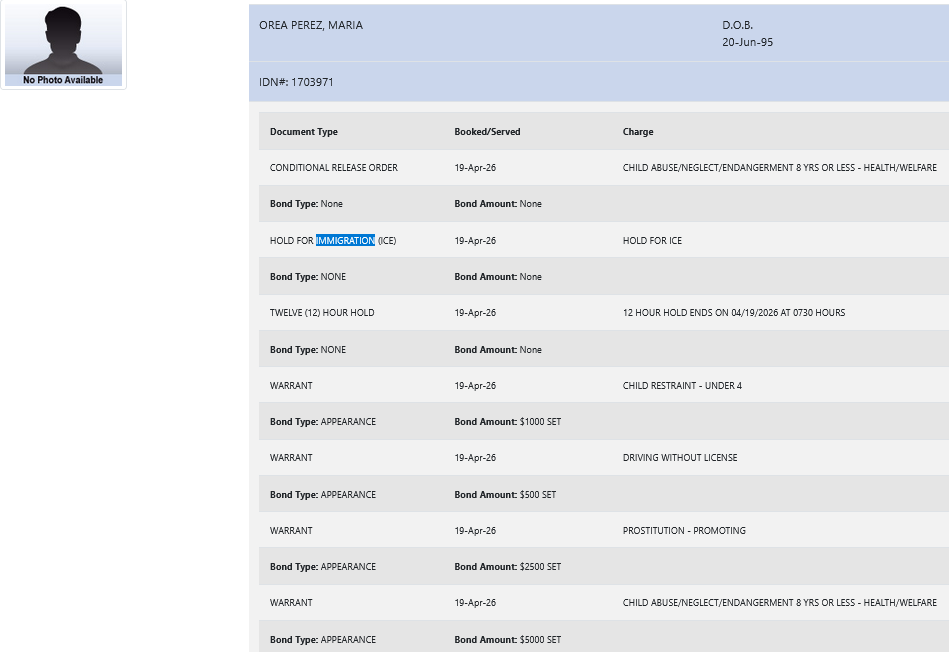This screenshot has height=652, width=949.
Task: Click the No Photo Available placeholder image
Action: (x=63, y=46)
